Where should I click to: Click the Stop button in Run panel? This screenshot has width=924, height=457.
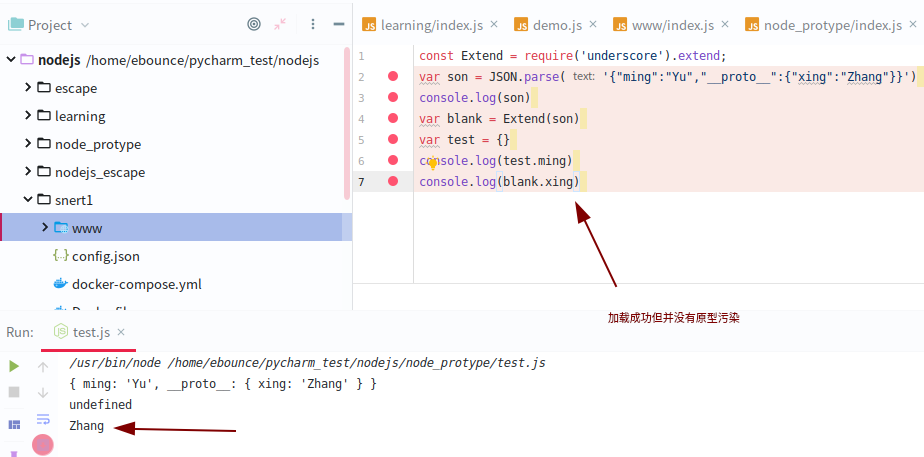(14, 392)
